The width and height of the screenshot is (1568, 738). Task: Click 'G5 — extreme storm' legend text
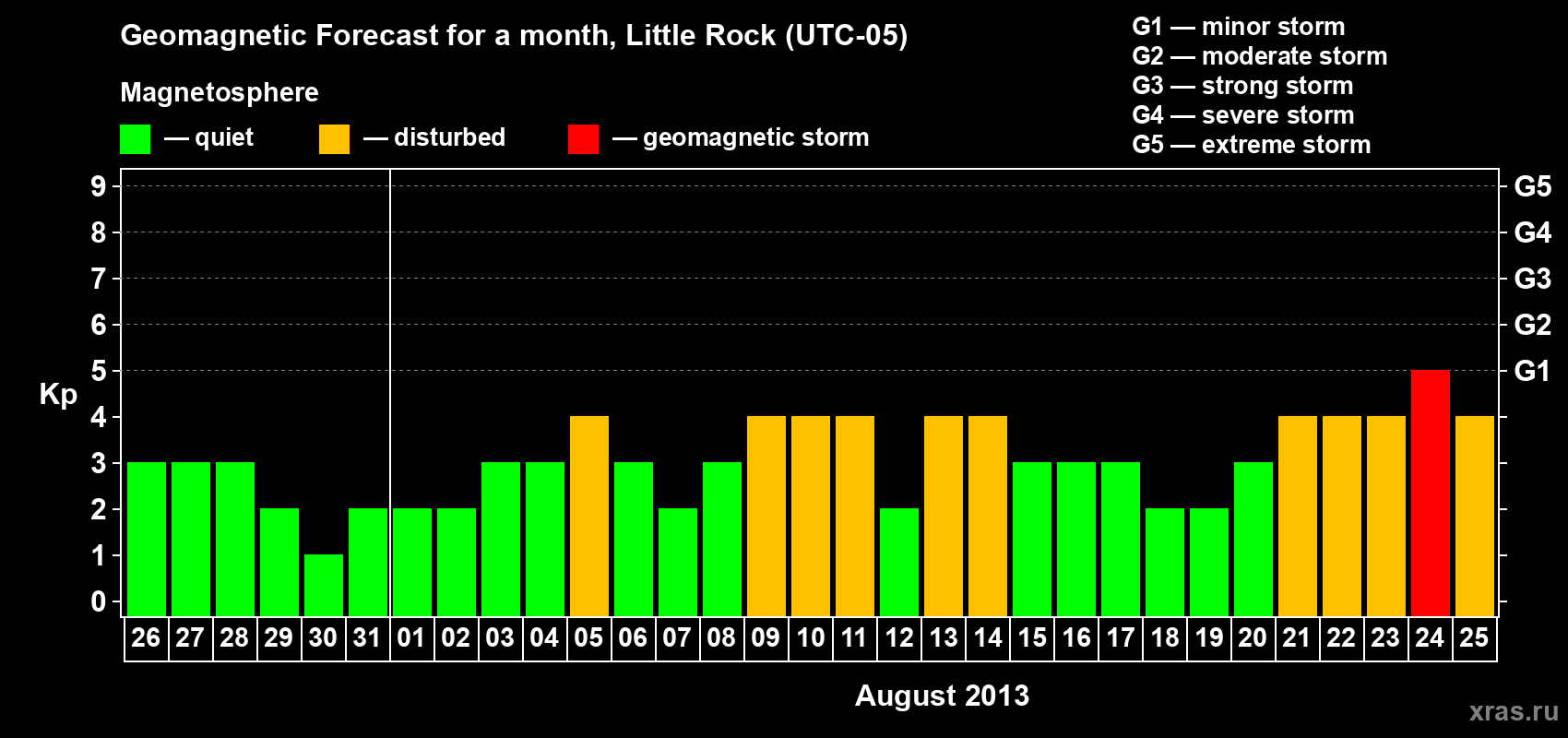click(1251, 145)
